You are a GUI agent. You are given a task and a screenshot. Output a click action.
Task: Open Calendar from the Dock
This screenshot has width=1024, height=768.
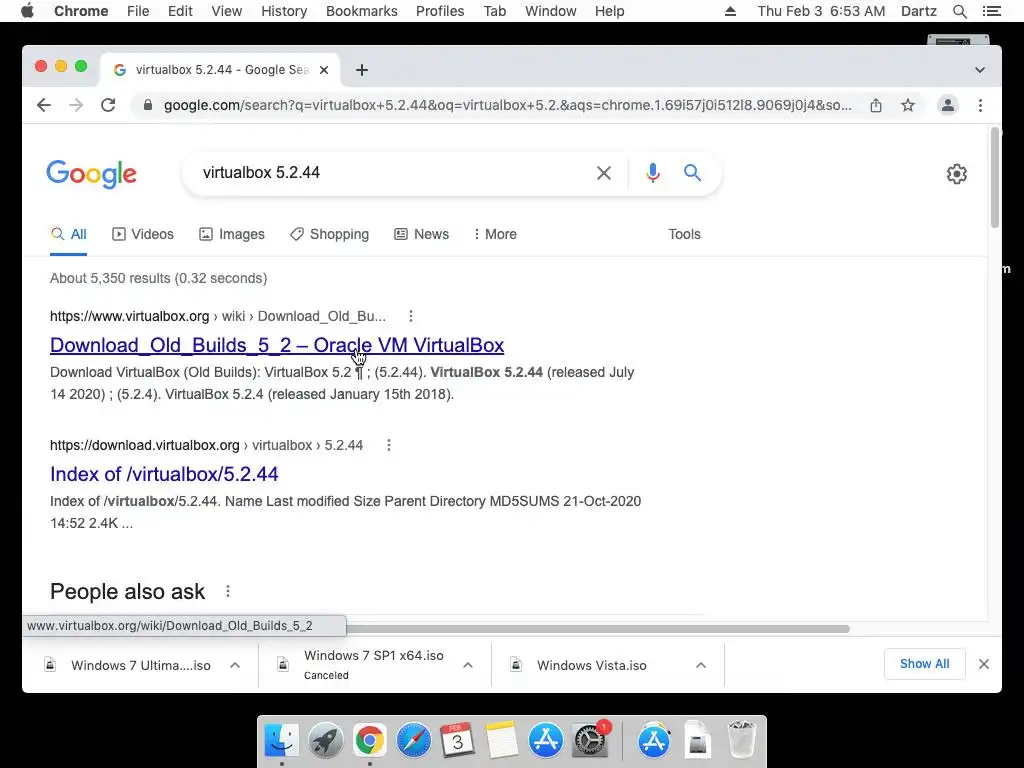coord(458,741)
